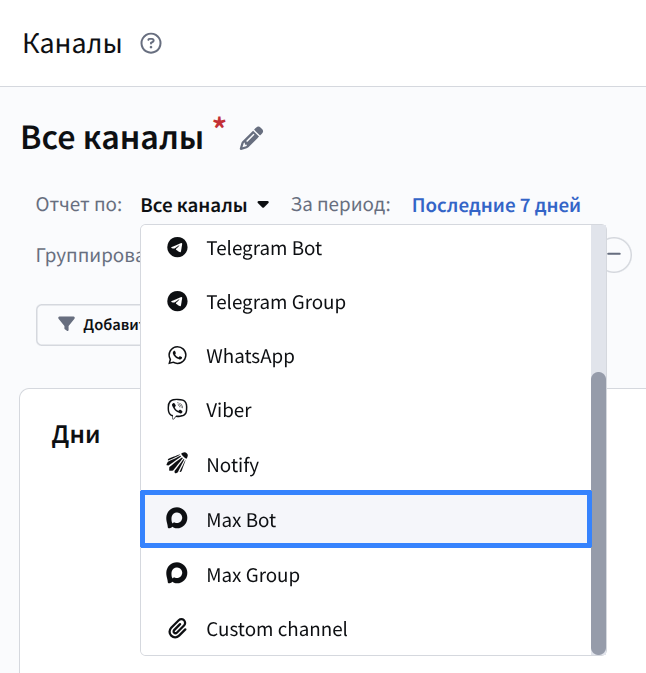The image size is (646, 673).
Task: Click the Notify channel icon
Action: [x=177, y=465]
